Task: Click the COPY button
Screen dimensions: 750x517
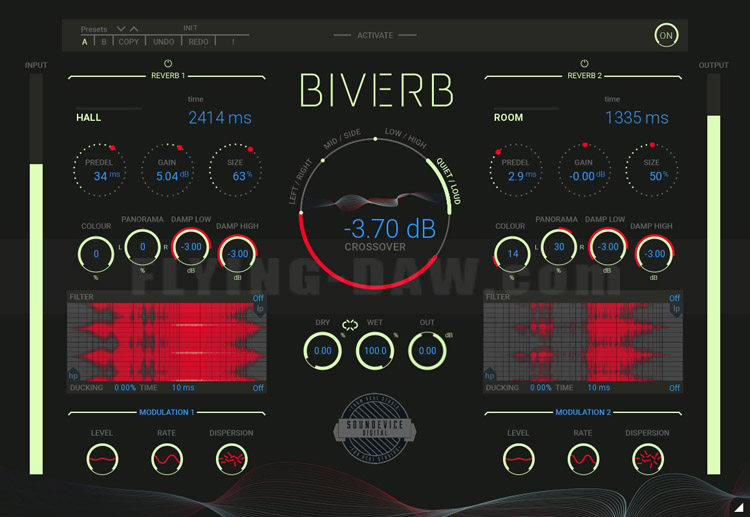Action: (x=129, y=42)
